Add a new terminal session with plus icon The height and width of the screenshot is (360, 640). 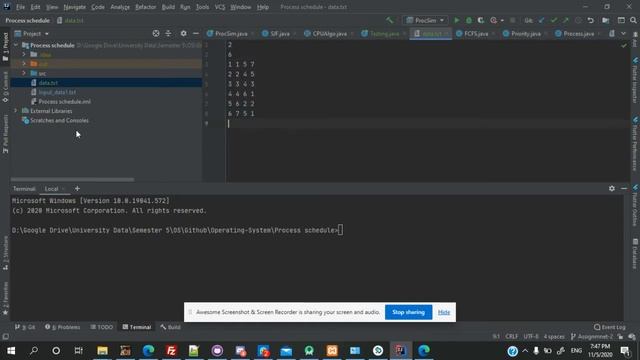(77, 189)
